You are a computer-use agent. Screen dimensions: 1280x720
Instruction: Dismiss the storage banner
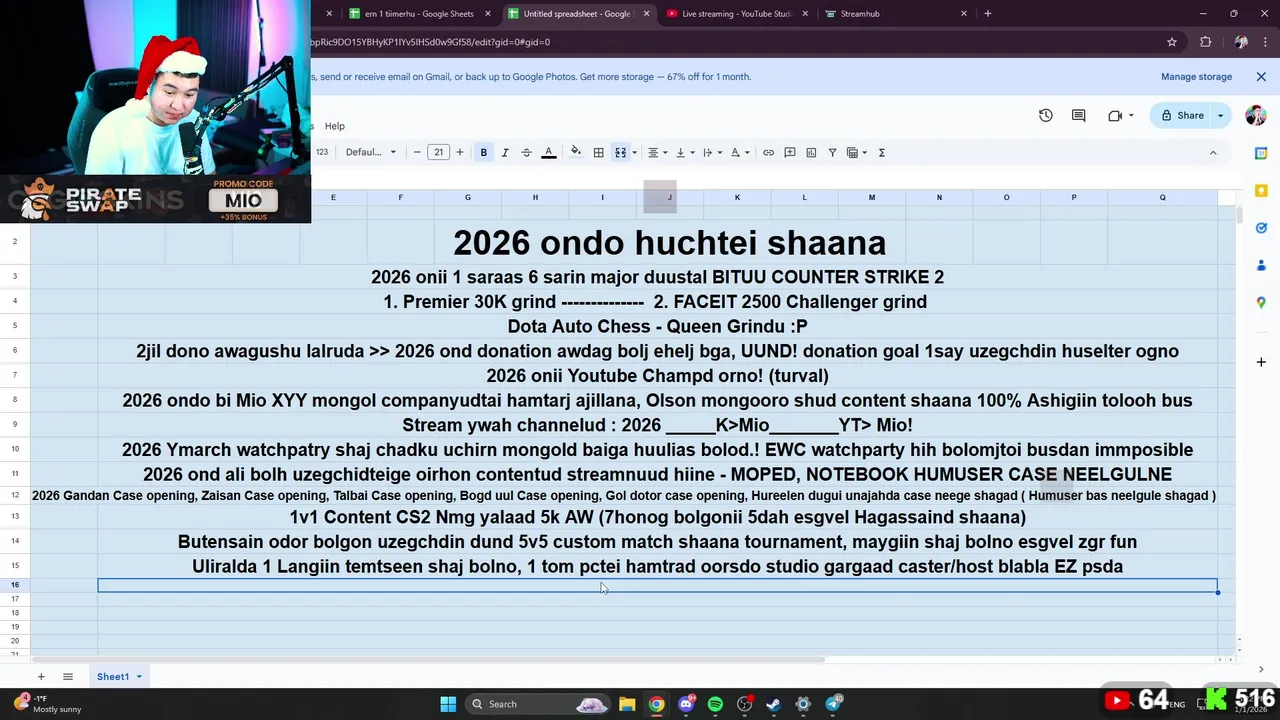1260,77
